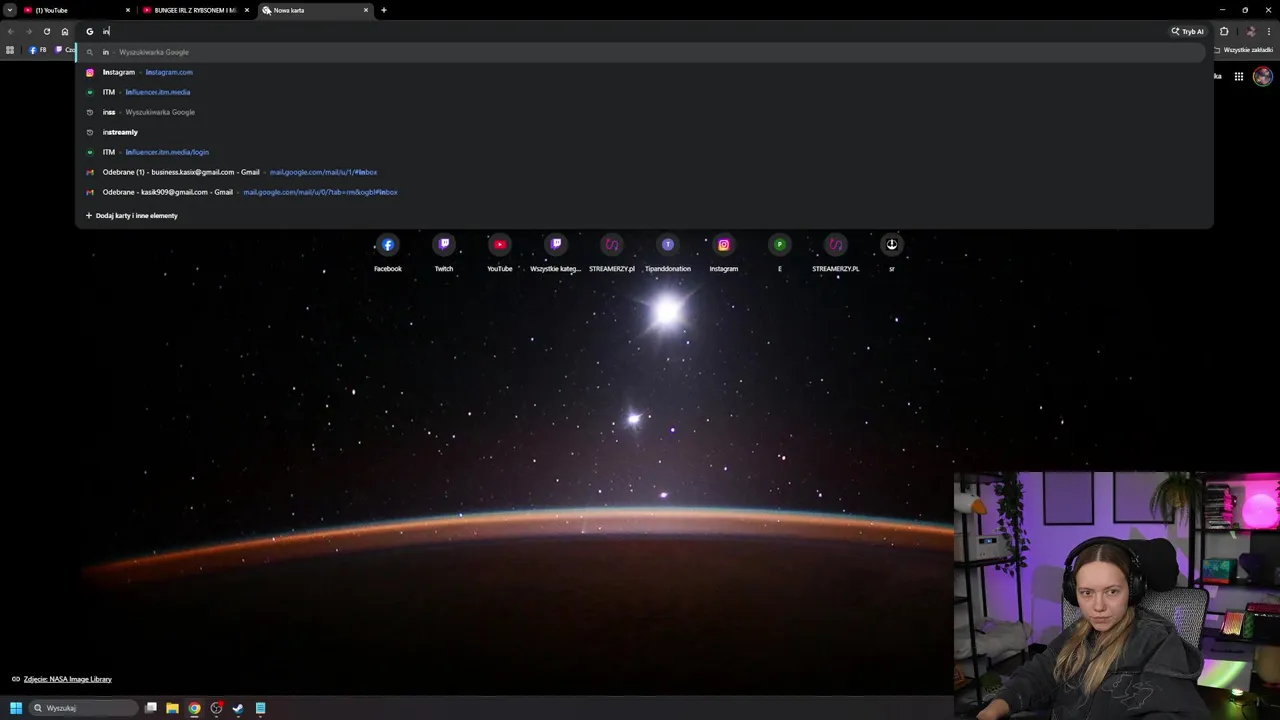Screen dimensions: 1280x720
Task: Open the Chrome extensions puzzle icon
Action: pos(1224,31)
